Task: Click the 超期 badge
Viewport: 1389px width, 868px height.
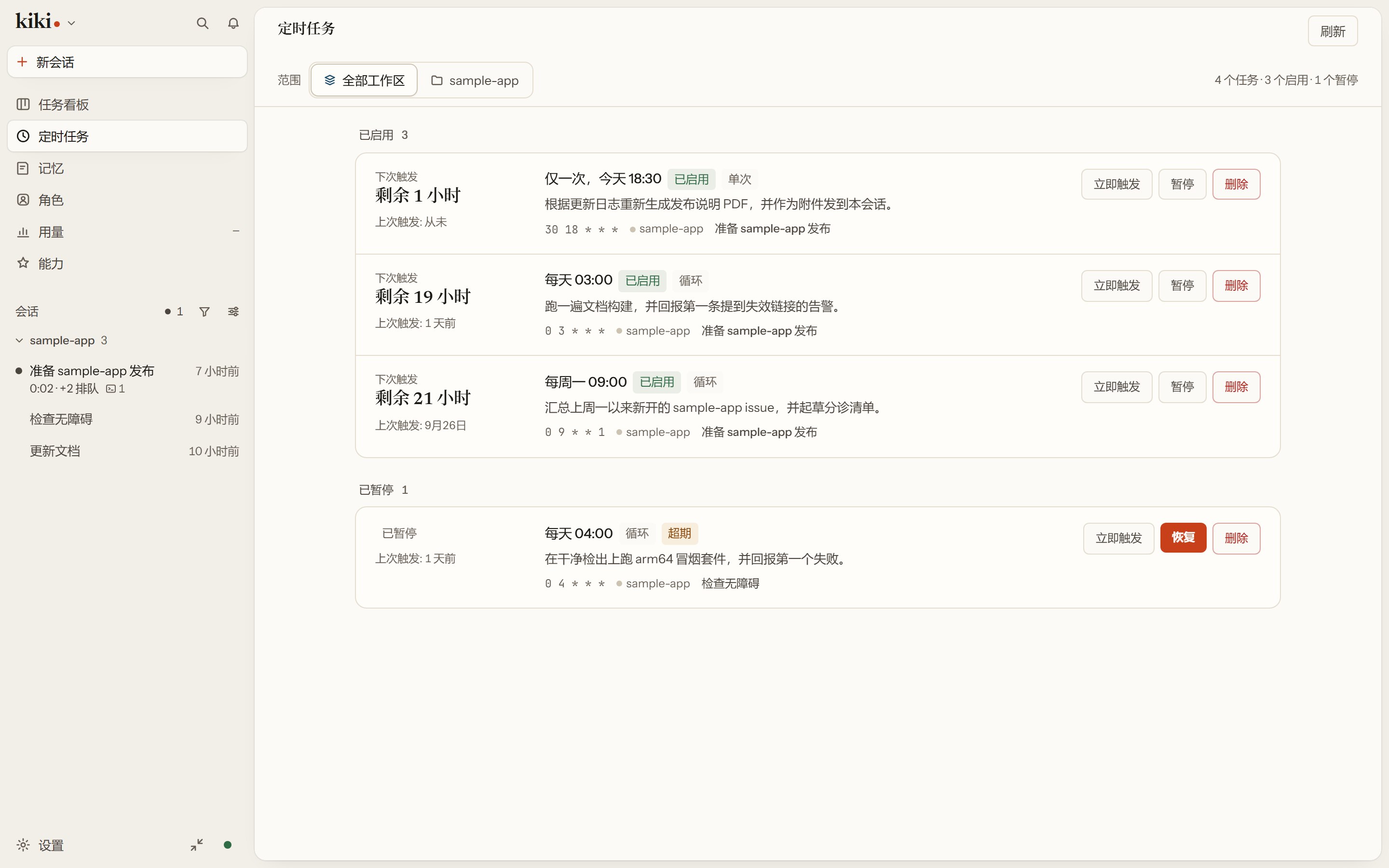Action: click(679, 533)
